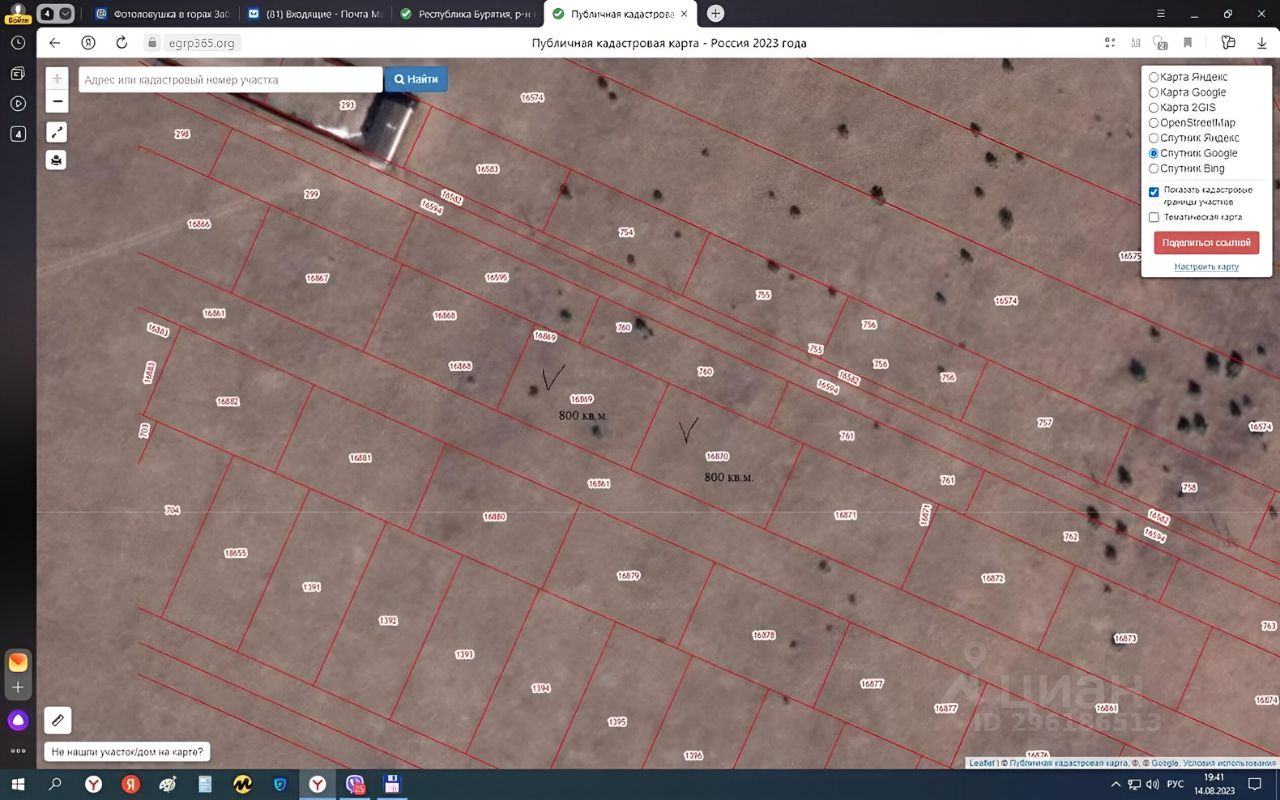Viewport: 1280px width, 800px height.
Task: Open the Viber icon on the taskbar
Action: pos(355,784)
